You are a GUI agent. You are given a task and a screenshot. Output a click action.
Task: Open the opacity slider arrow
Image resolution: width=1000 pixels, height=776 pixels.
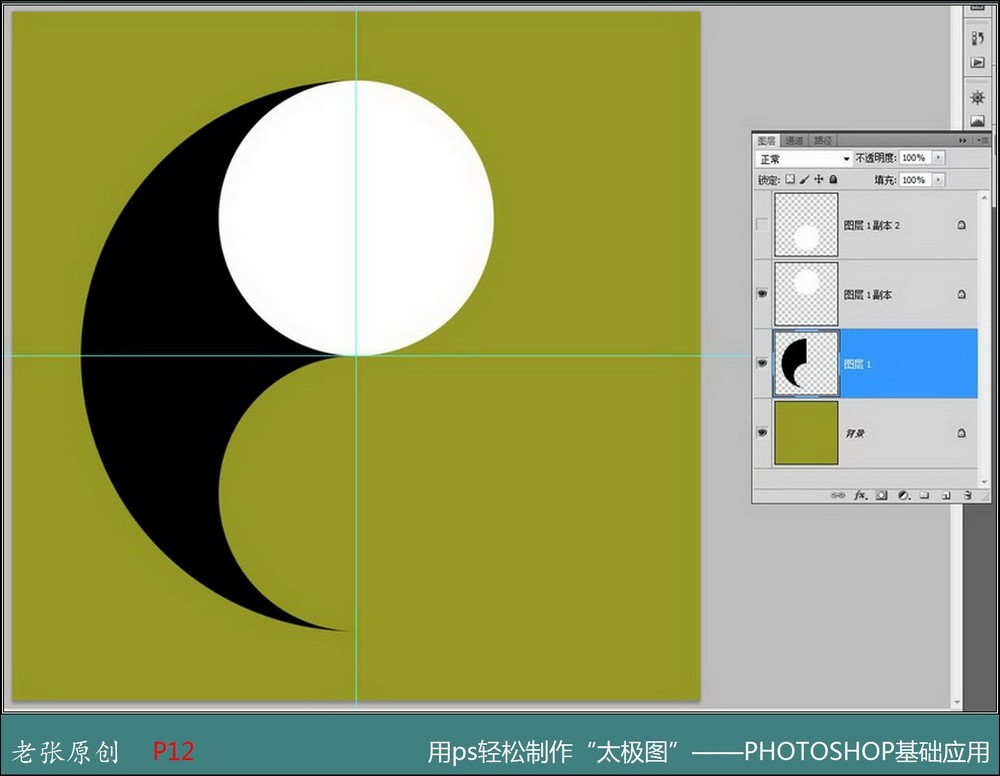pos(938,157)
